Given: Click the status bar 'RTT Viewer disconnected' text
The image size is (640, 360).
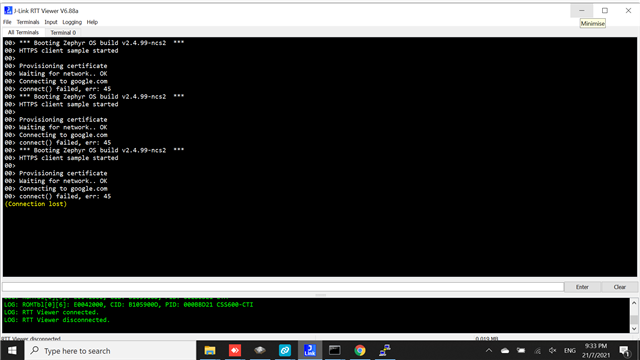Looking at the screenshot, I should click(31, 339).
